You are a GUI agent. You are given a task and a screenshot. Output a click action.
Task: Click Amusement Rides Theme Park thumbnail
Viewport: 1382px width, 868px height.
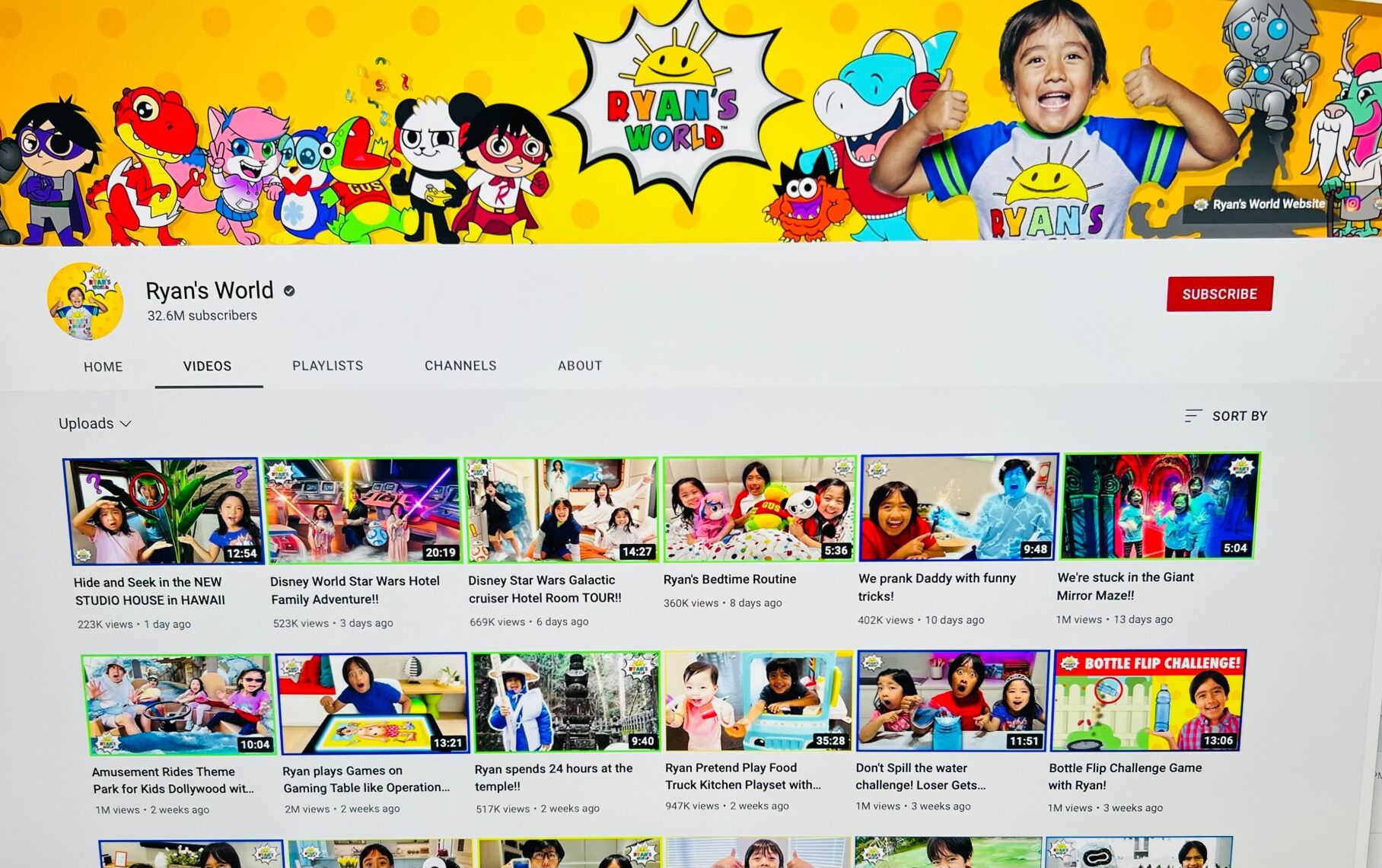click(x=177, y=704)
